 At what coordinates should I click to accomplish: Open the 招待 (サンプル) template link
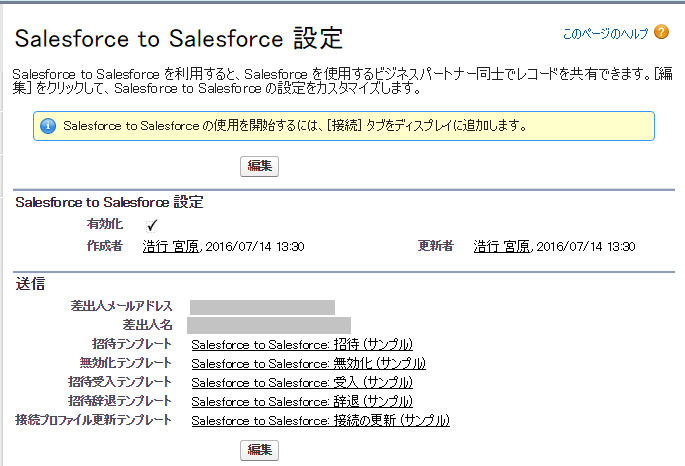302,345
